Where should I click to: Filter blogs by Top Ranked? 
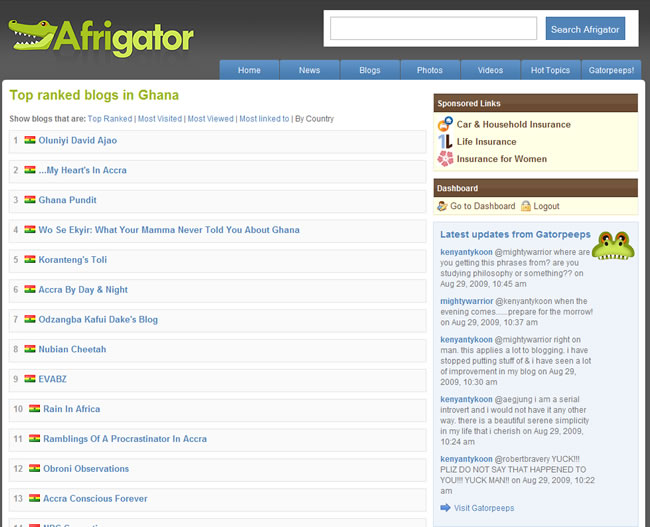[110, 119]
